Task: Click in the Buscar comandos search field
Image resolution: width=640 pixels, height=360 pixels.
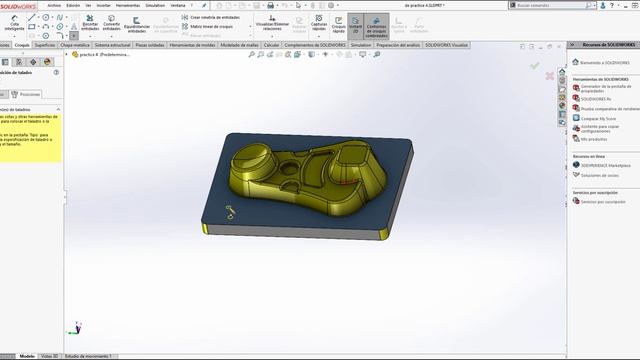Action: pyautogui.click(x=549, y=5)
